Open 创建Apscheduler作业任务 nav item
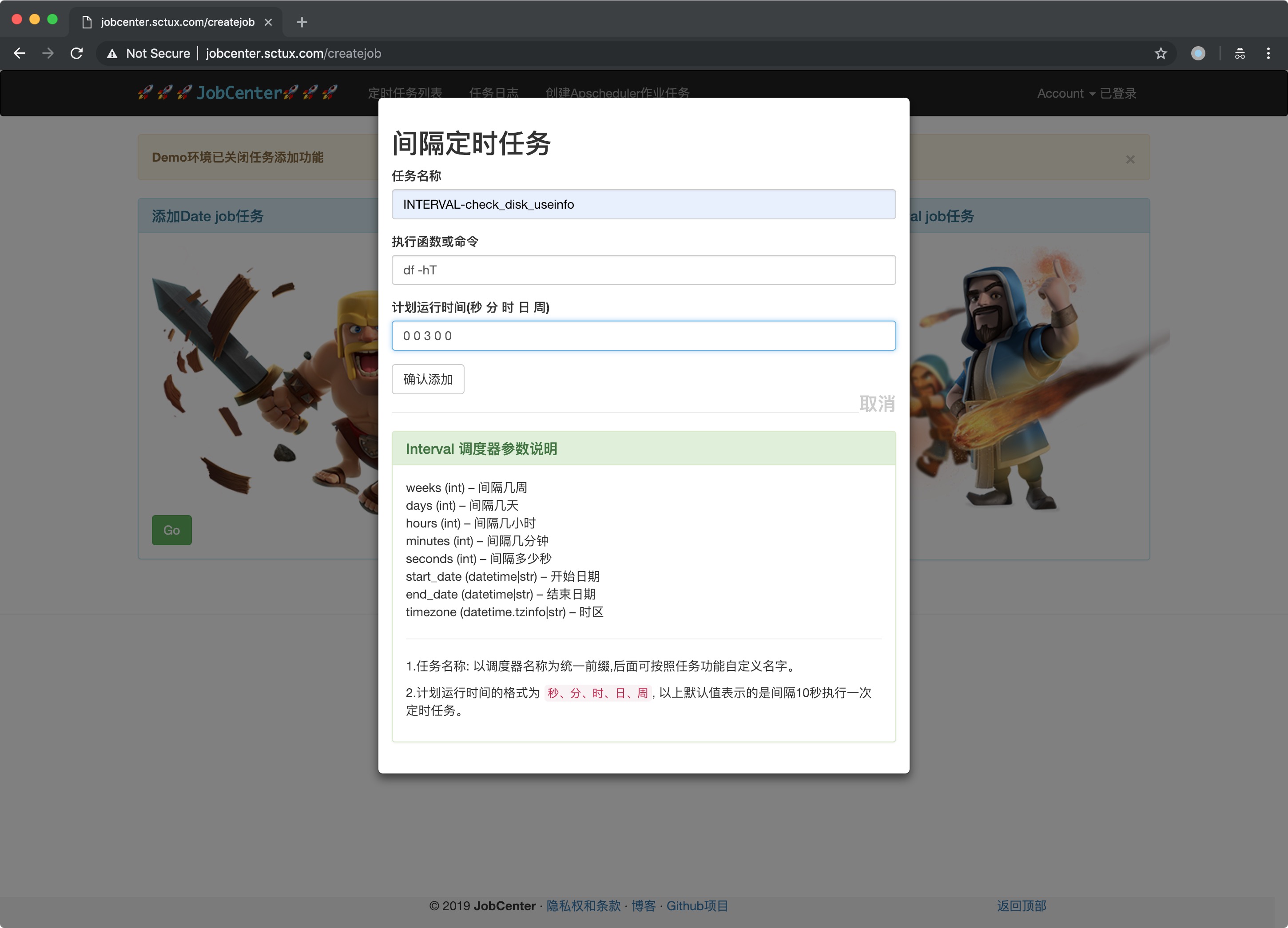The height and width of the screenshot is (928, 1288). (617, 93)
